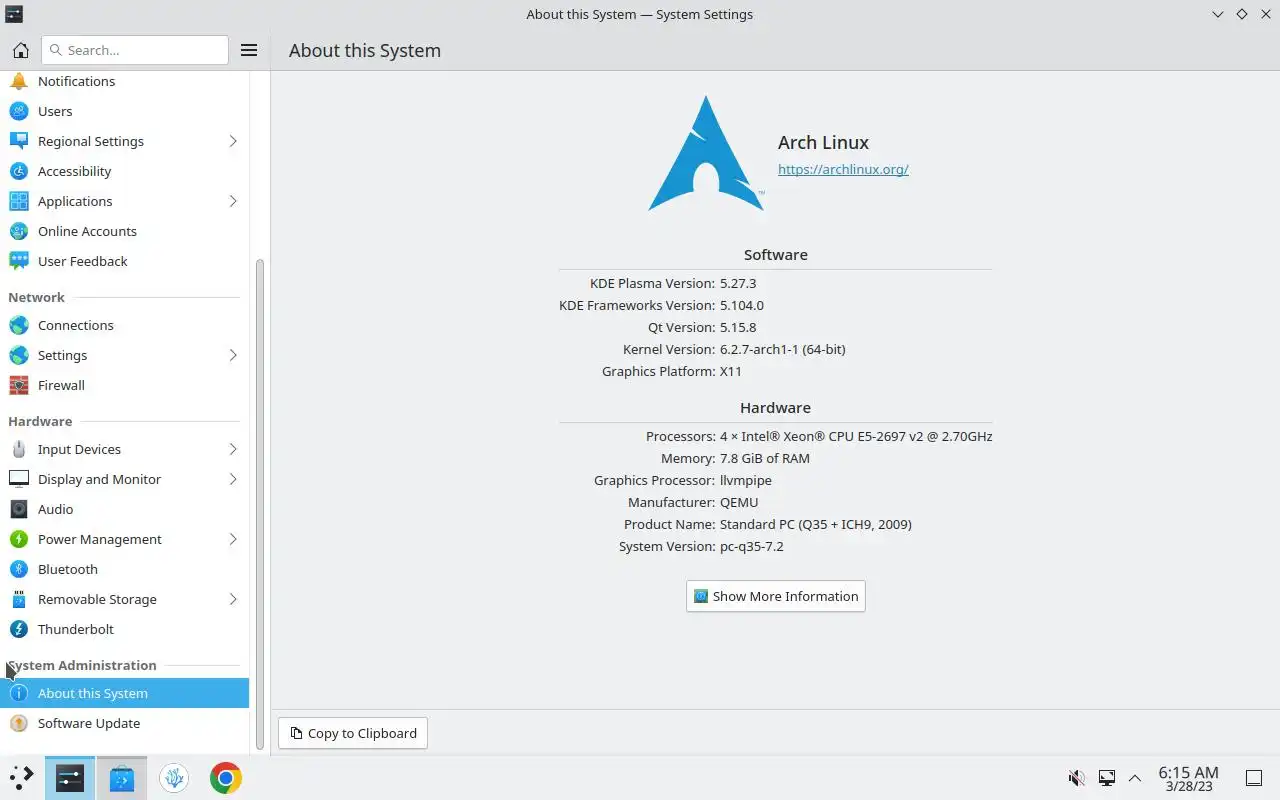
Task: Click the clock showing 6:15 AM
Action: (x=1188, y=778)
